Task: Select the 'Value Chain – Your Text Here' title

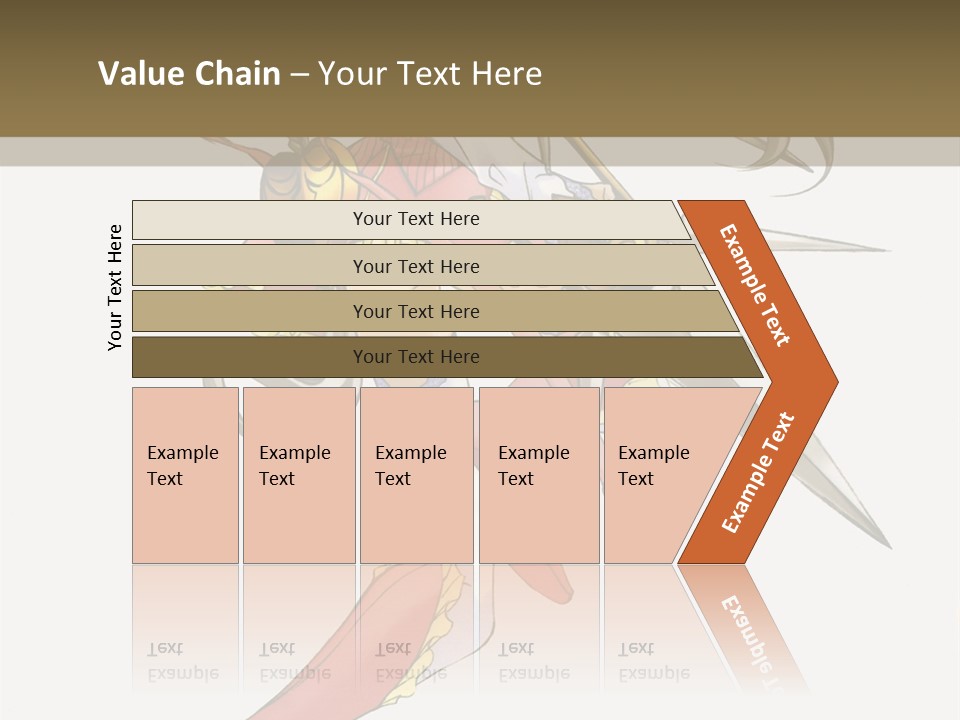Action: click(320, 73)
